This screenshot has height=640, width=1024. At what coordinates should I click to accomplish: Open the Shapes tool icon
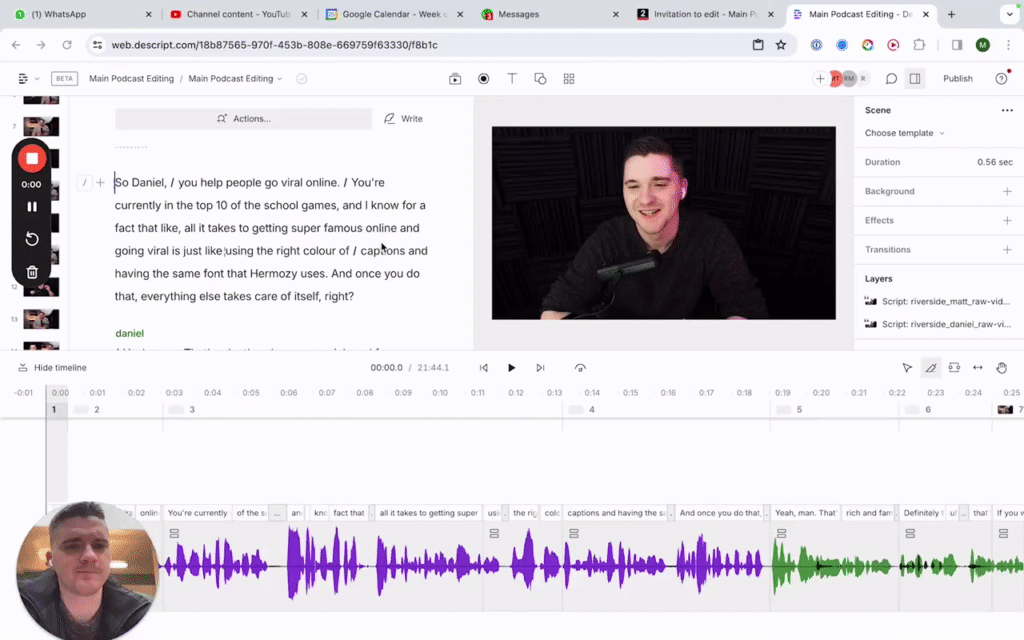tap(540, 78)
